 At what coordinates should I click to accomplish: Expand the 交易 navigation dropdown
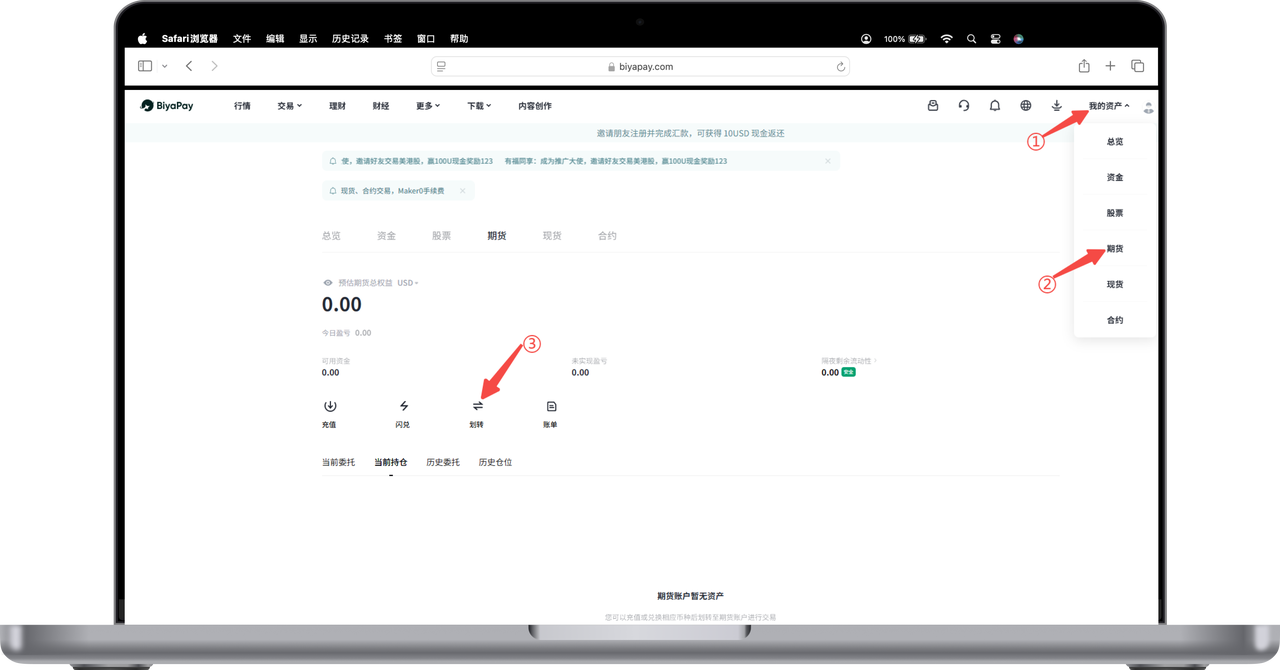point(289,106)
